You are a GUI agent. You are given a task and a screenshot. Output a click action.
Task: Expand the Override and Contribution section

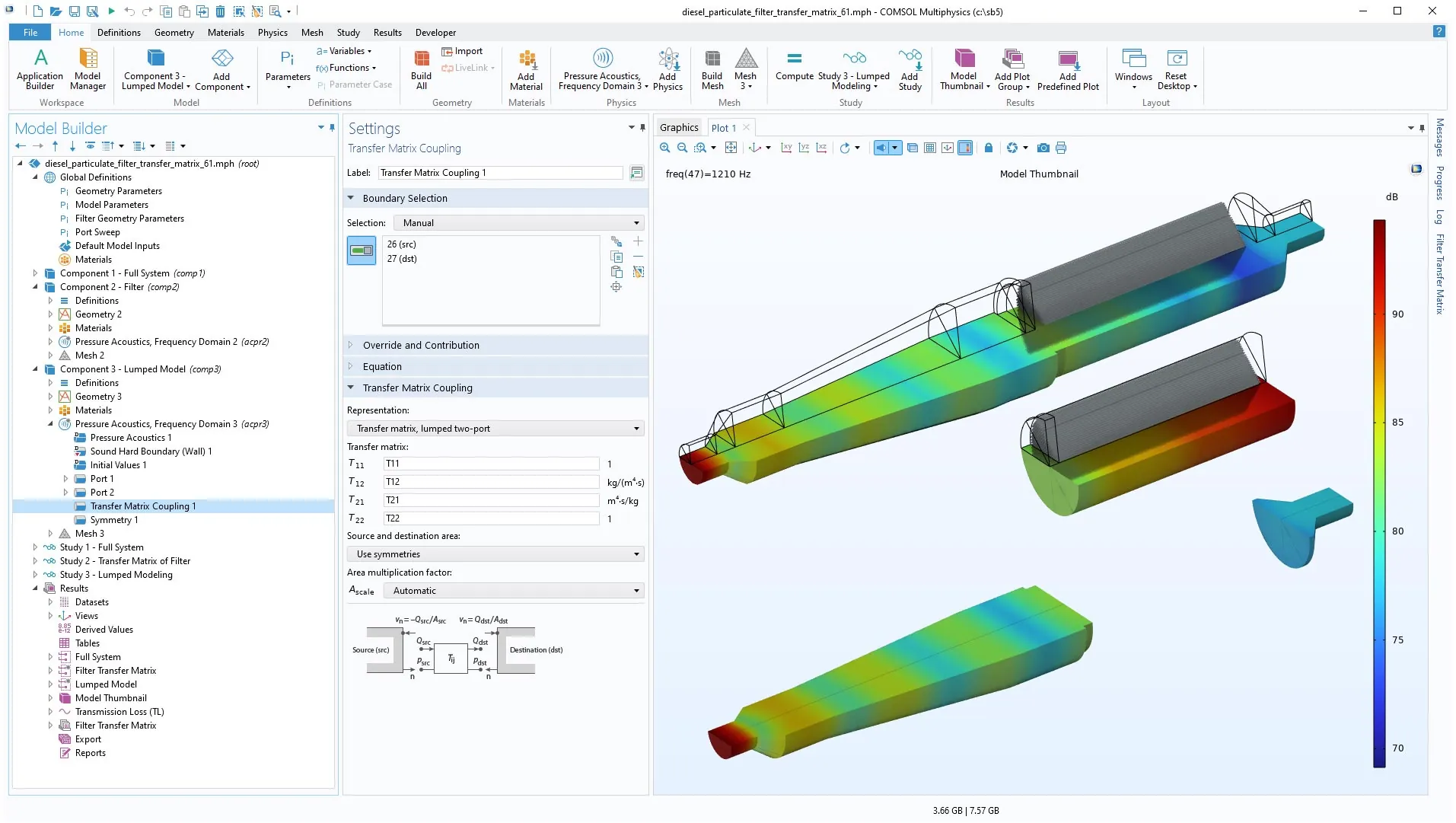point(421,345)
